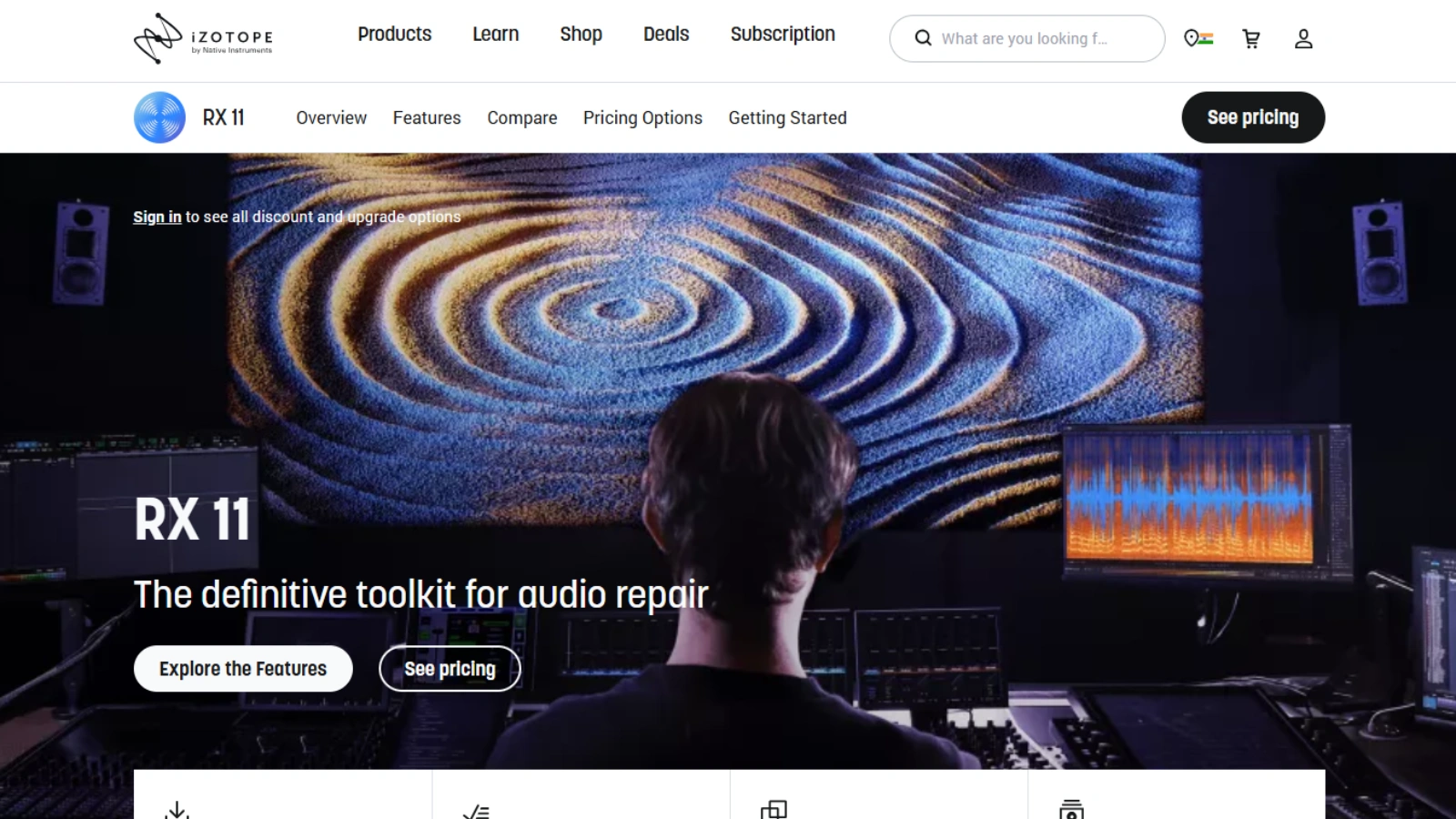This screenshot has height=819, width=1456.
Task: Open the Products menu
Action: click(x=394, y=34)
